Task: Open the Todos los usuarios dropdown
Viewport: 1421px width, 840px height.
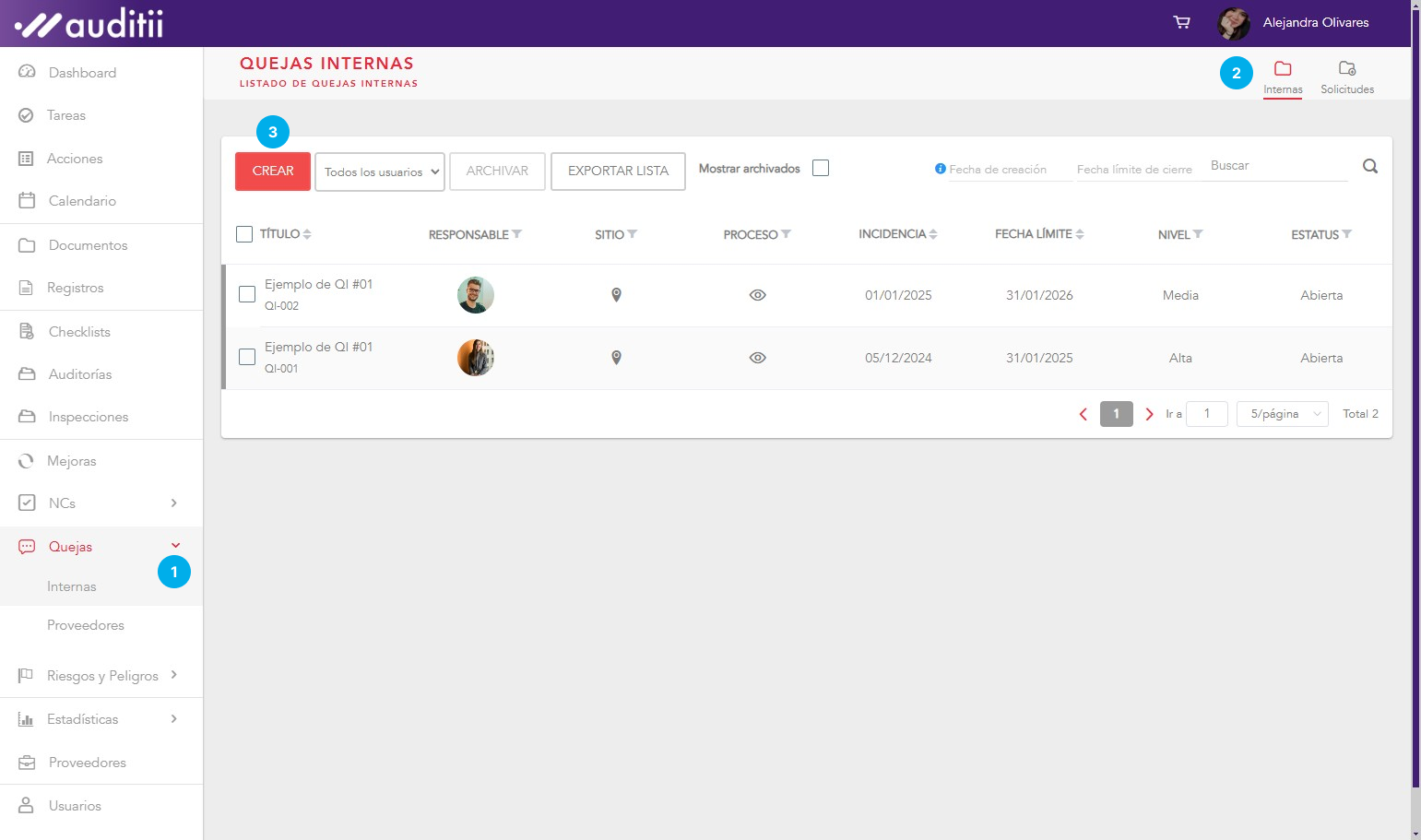Action: [x=380, y=172]
